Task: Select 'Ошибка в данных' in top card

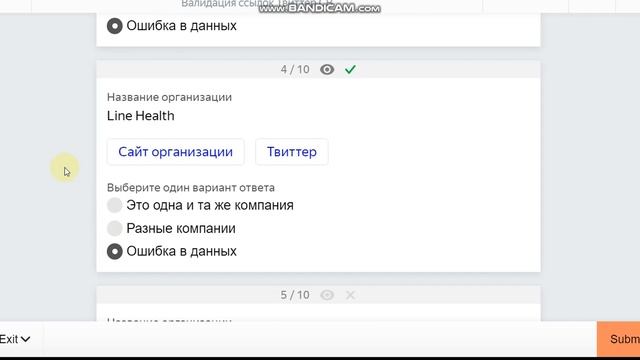Action: point(115,26)
